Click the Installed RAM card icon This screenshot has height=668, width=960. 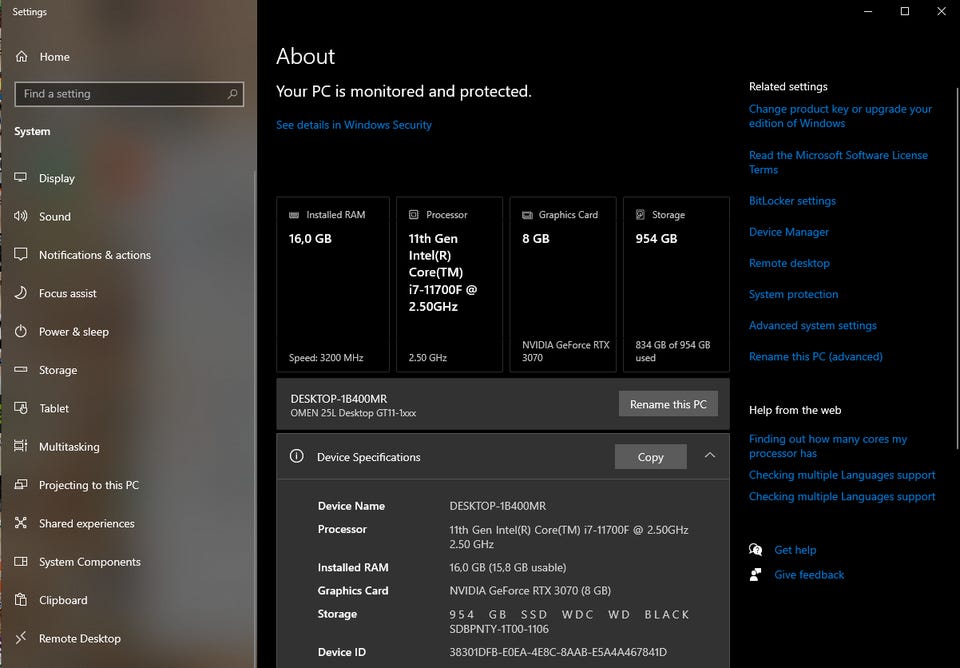pyautogui.click(x=294, y=215)
